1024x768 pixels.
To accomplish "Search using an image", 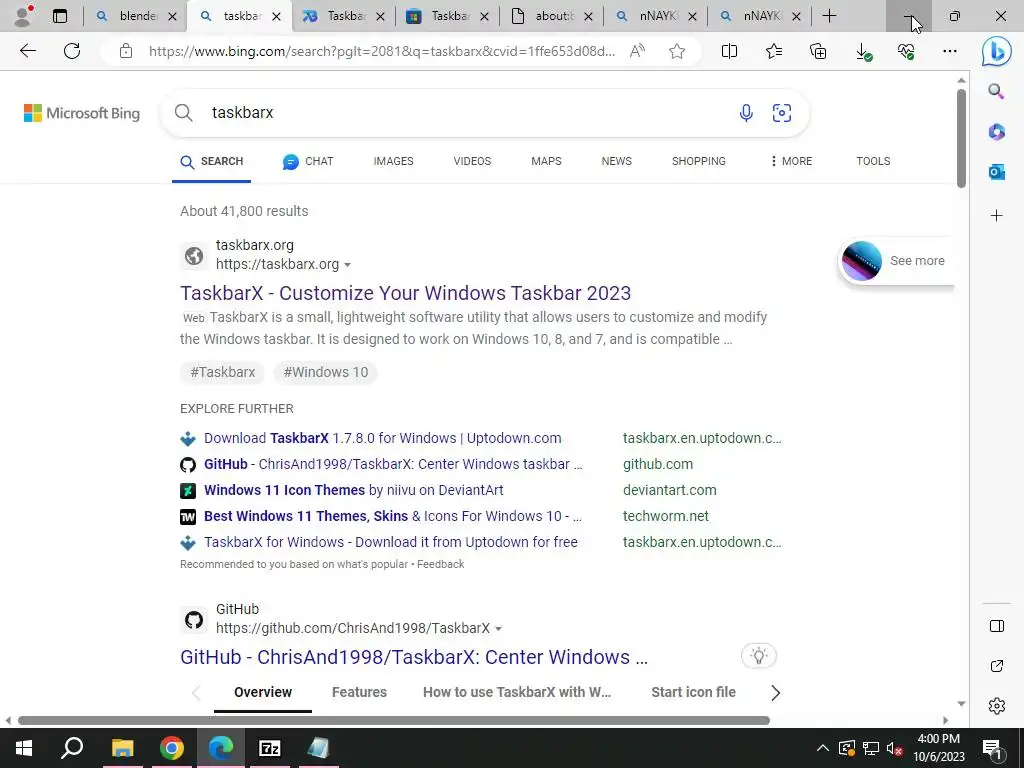I will [x=782, y=113].
